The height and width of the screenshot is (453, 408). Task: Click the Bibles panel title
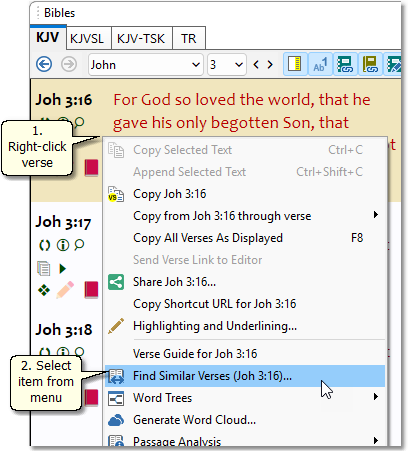click(x=59, y=13)
